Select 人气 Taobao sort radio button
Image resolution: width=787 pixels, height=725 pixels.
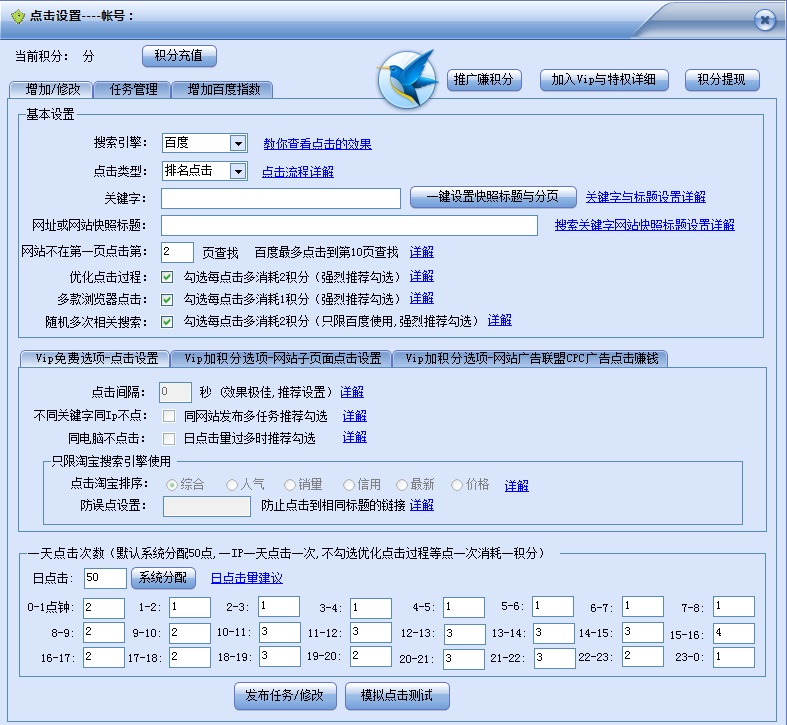231,485
